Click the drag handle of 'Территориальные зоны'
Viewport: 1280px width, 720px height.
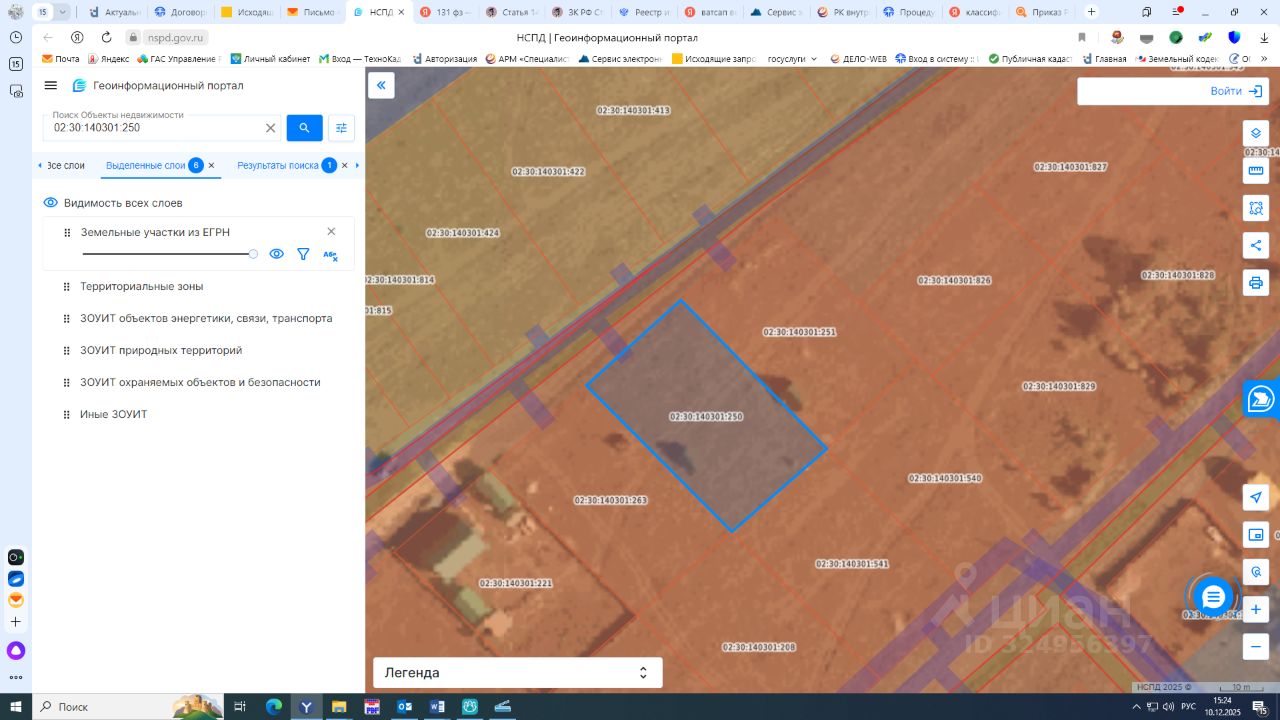(67, 287)
